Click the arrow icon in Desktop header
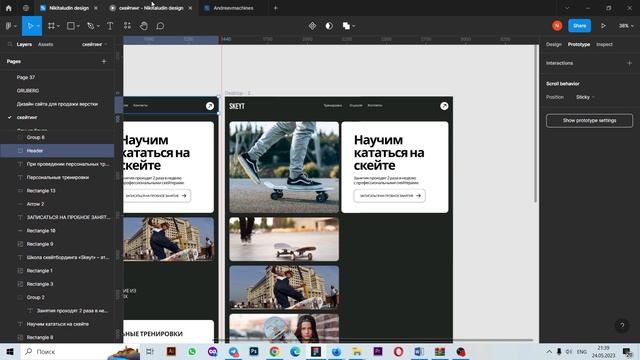The height and width of the screenshot is (360, 640). coord(444,106)
